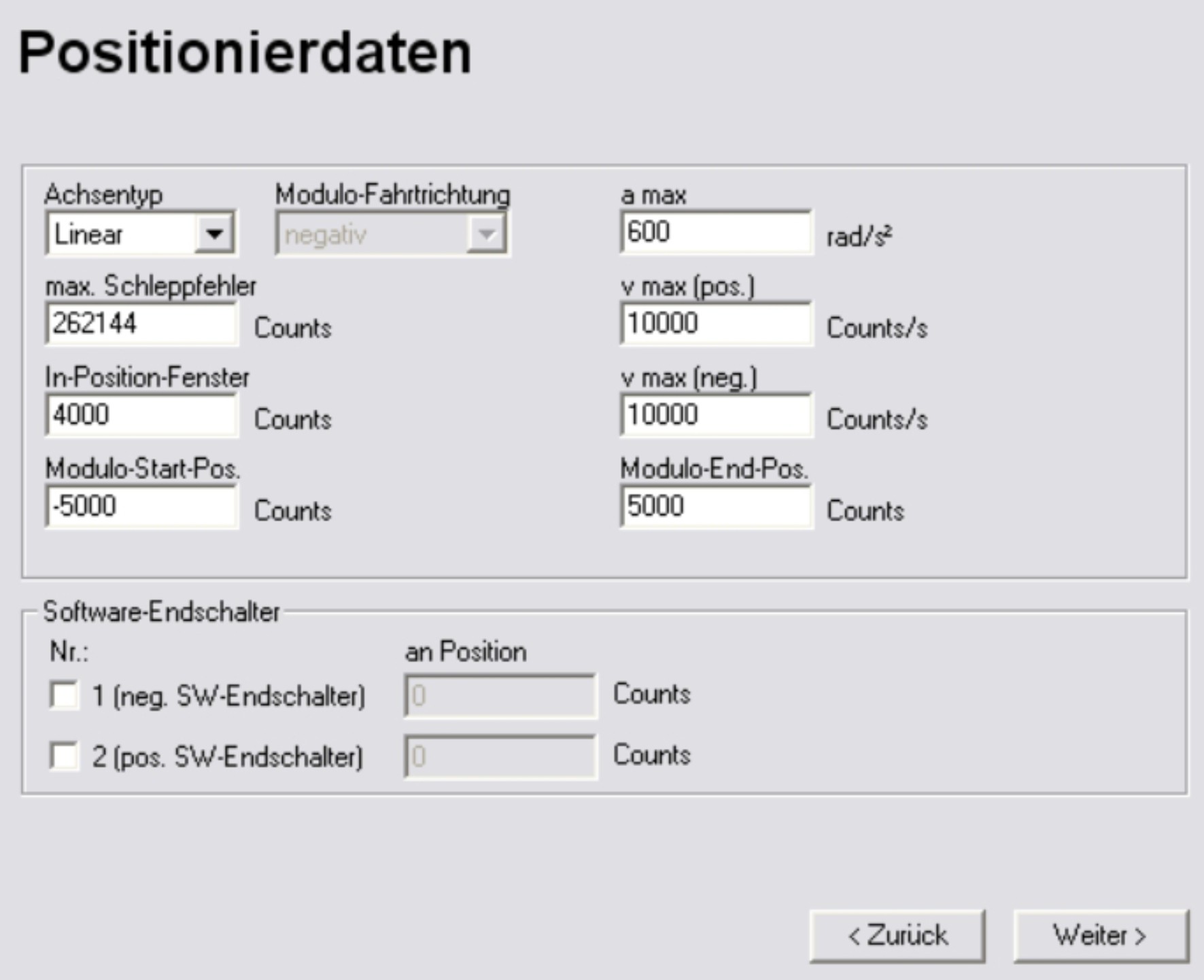This screenshot has width=1204, height=980.
Task: Click the max. Schleppfehler field
Action: coord(141,323)
